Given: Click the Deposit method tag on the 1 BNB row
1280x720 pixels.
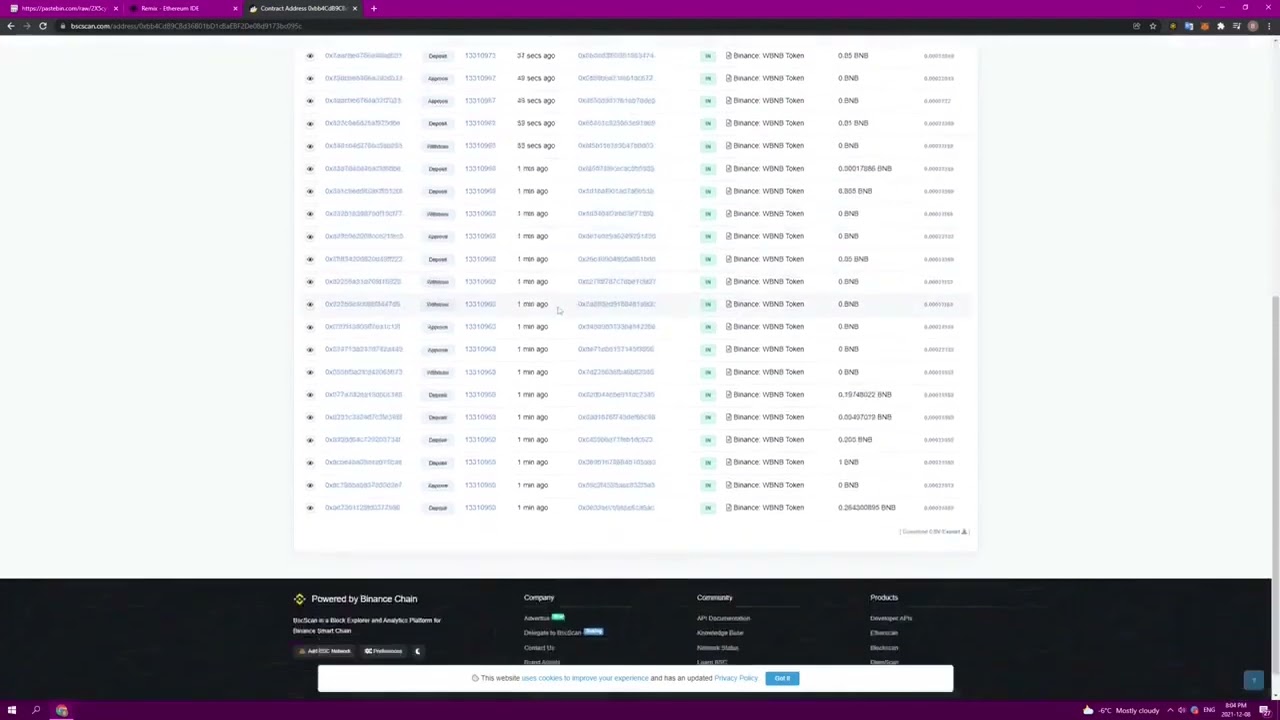Looking at the screenshot, I should coord(438,463).
